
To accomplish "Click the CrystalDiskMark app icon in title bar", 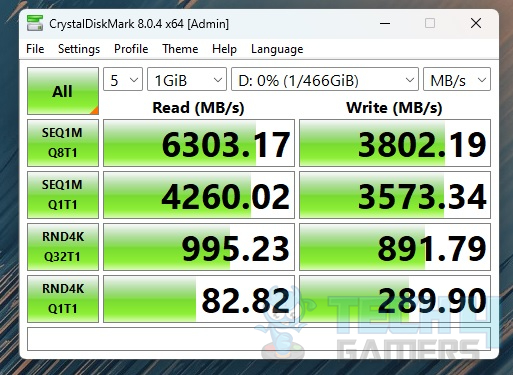I will click(35, 23).
